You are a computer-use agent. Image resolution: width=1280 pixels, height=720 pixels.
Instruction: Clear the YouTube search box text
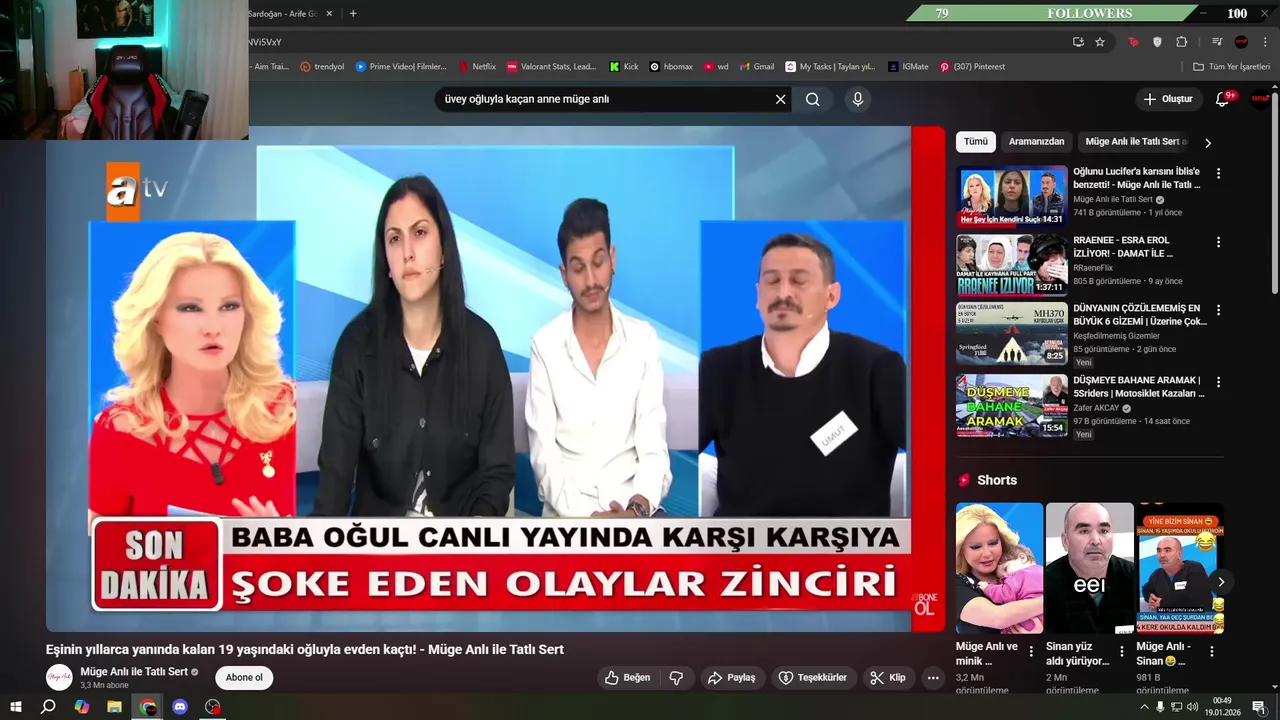781,99
